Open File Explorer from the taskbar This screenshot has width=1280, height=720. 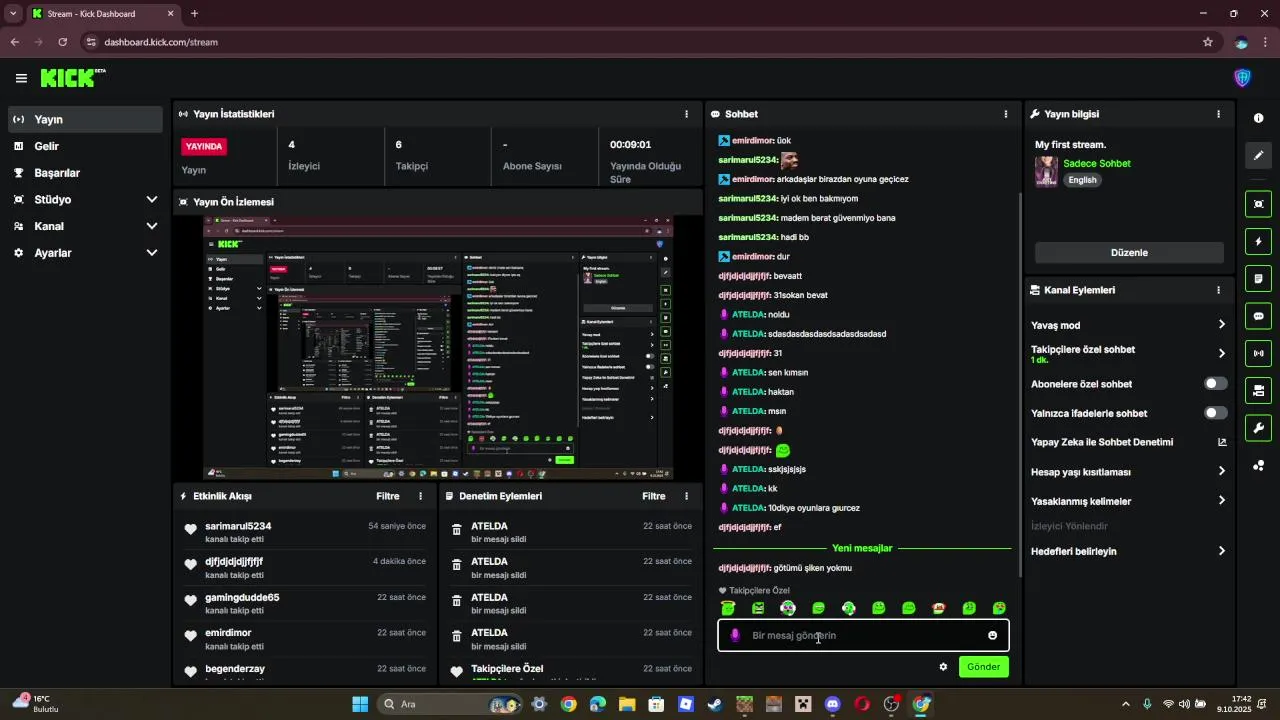[627, 704]
